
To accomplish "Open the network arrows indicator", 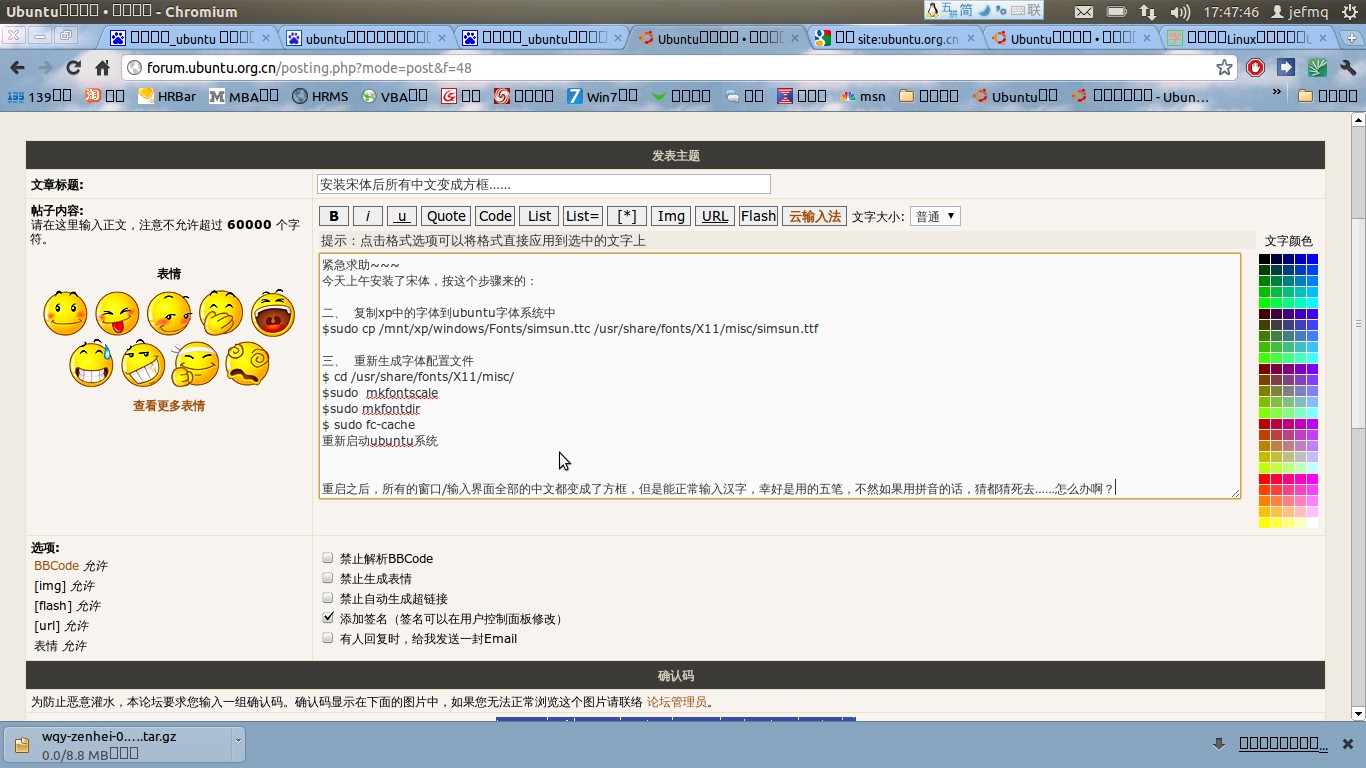I will (1147, 12).
